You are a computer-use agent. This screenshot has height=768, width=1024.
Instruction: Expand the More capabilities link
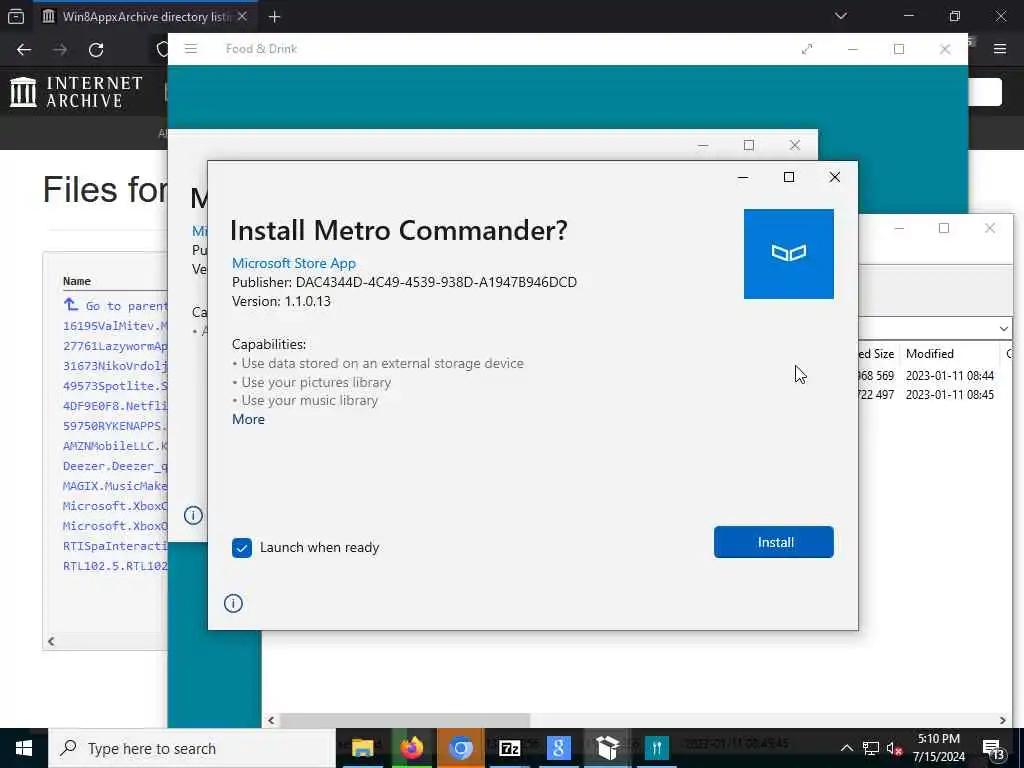click(x=248, y=419)
